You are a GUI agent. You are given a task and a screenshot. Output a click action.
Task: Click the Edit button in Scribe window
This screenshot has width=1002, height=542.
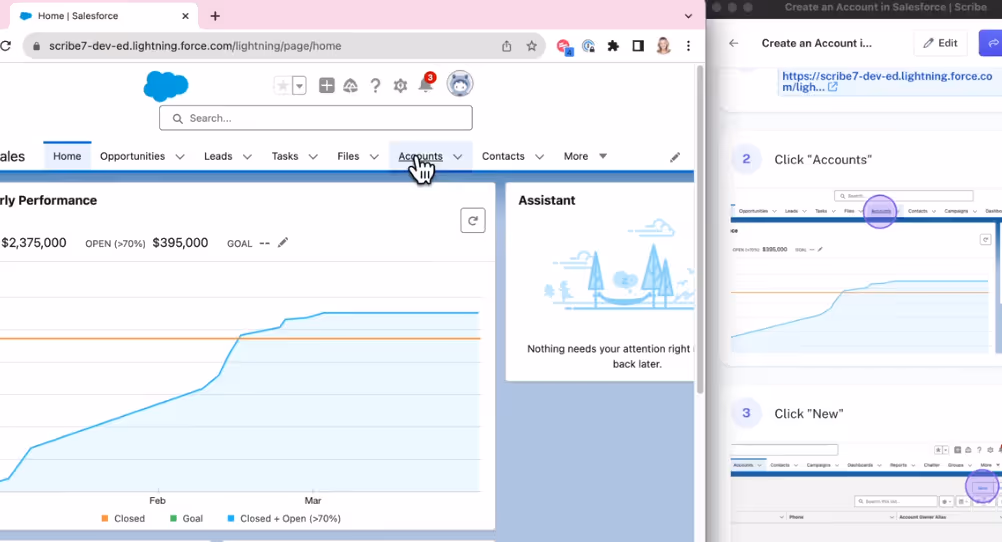[940, 43]
